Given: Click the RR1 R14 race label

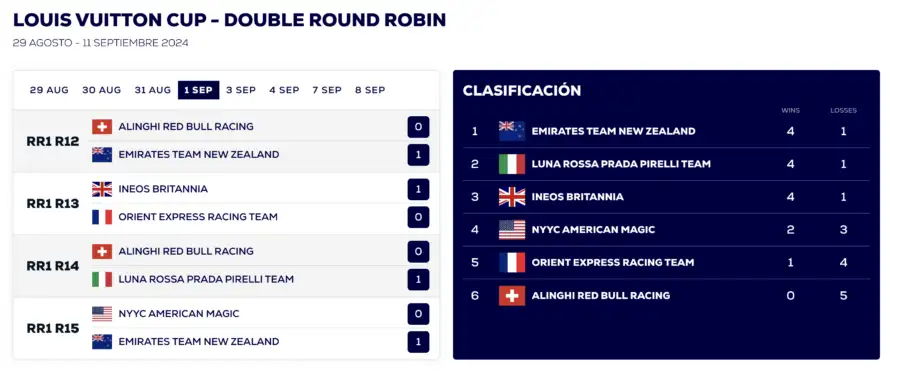Looking at the screenshot, I should 53,266.
